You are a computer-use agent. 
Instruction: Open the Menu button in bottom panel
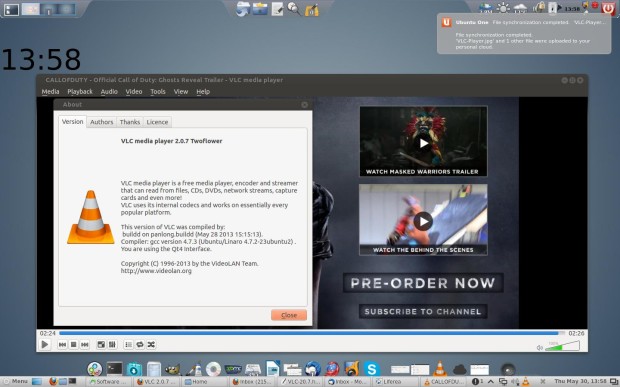coord(16,381)
